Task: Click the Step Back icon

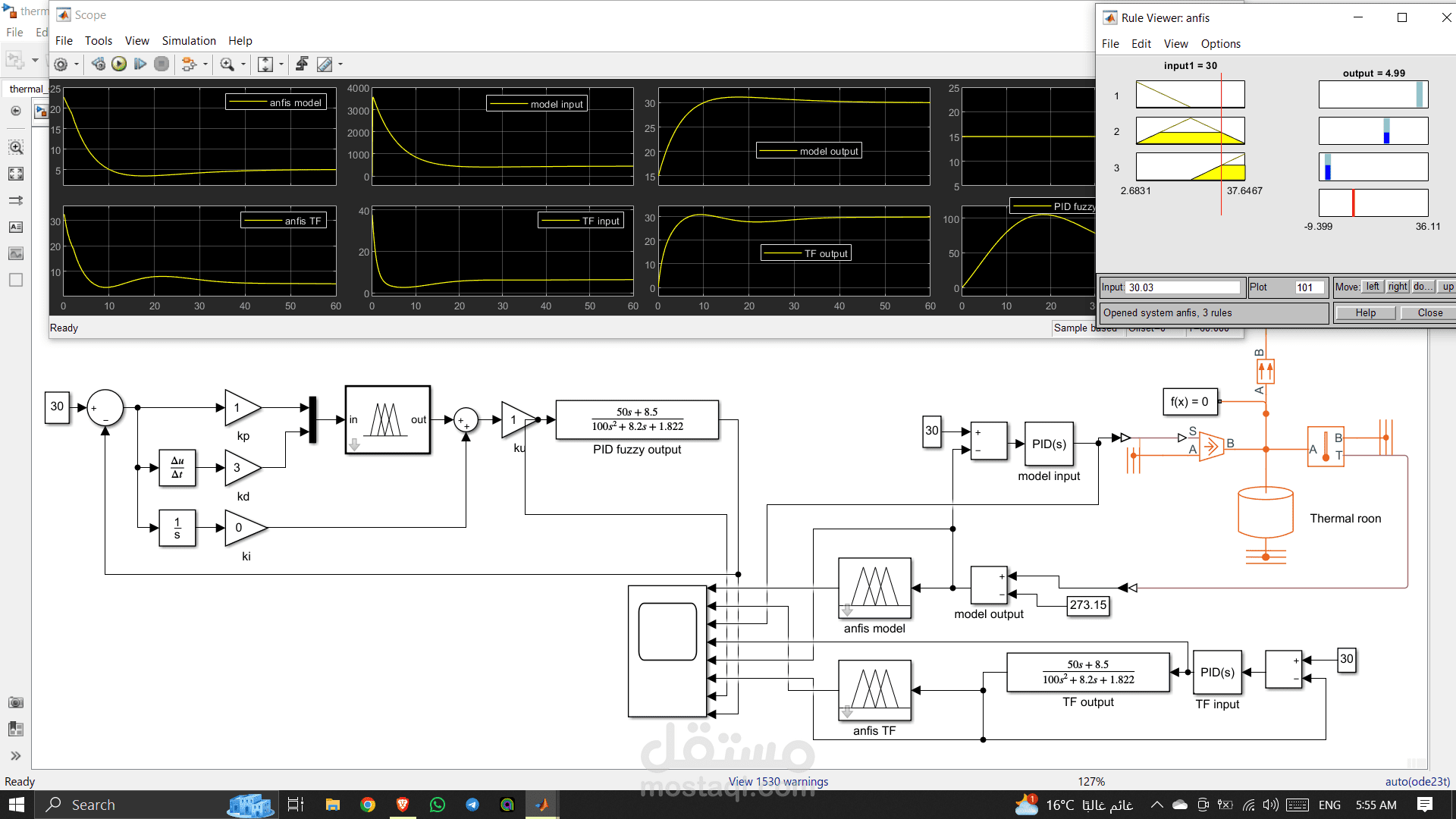Action: point(98,64)
